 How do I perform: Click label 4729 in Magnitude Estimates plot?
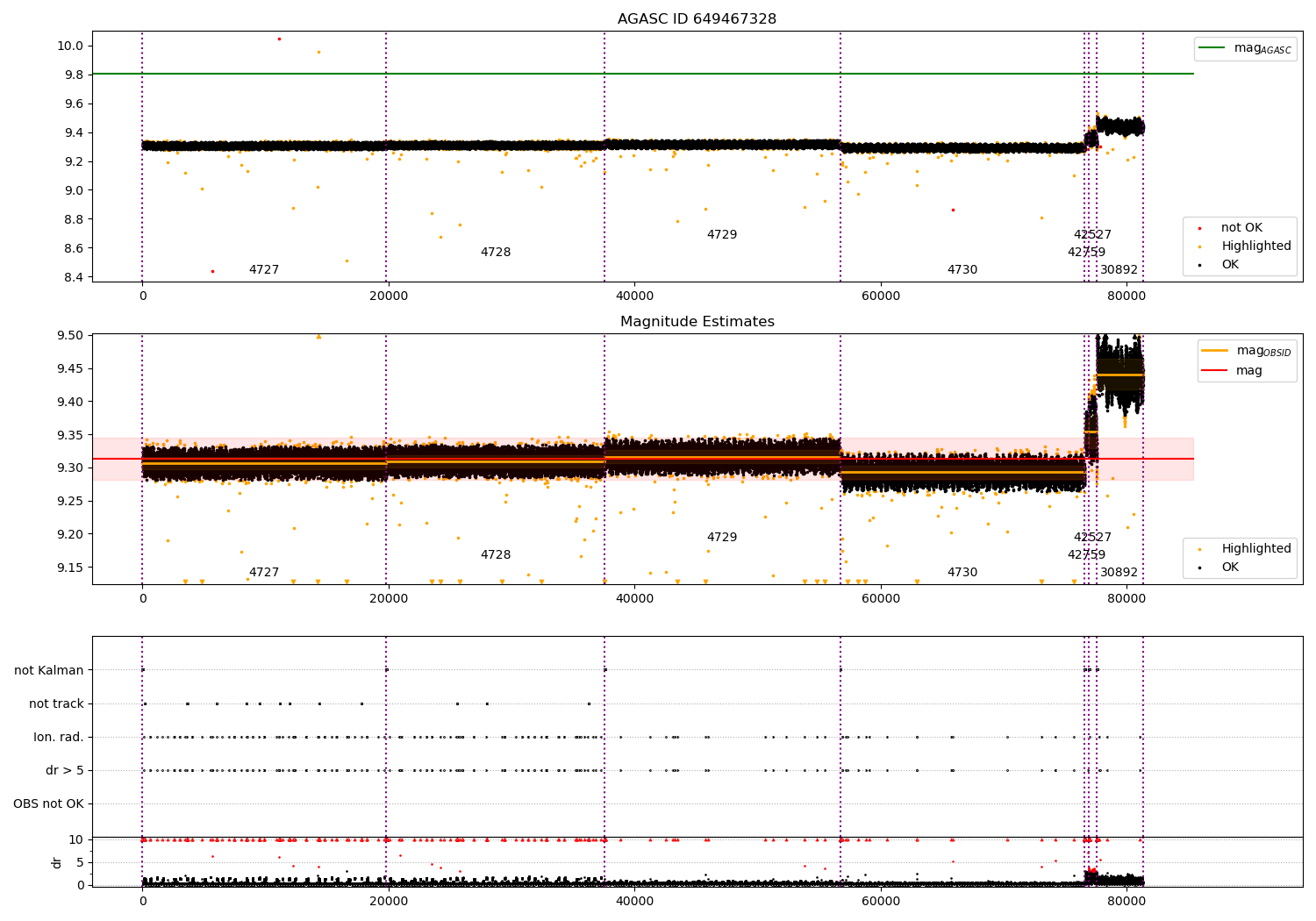(x=722, y=538)
